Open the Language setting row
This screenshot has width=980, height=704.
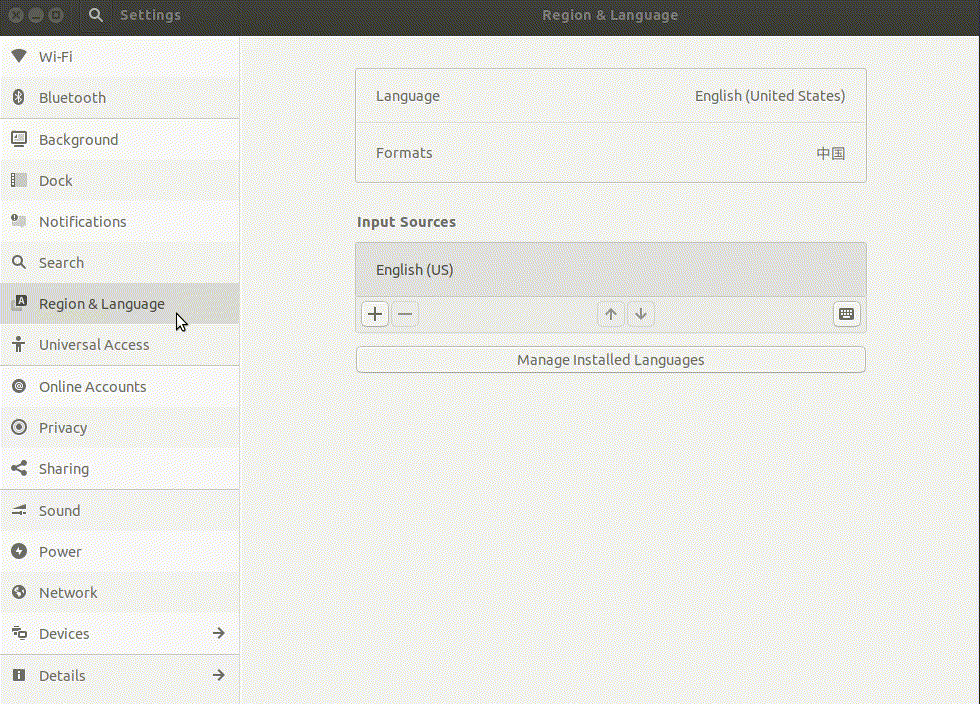pyautogui.click(x=611, y=96)
